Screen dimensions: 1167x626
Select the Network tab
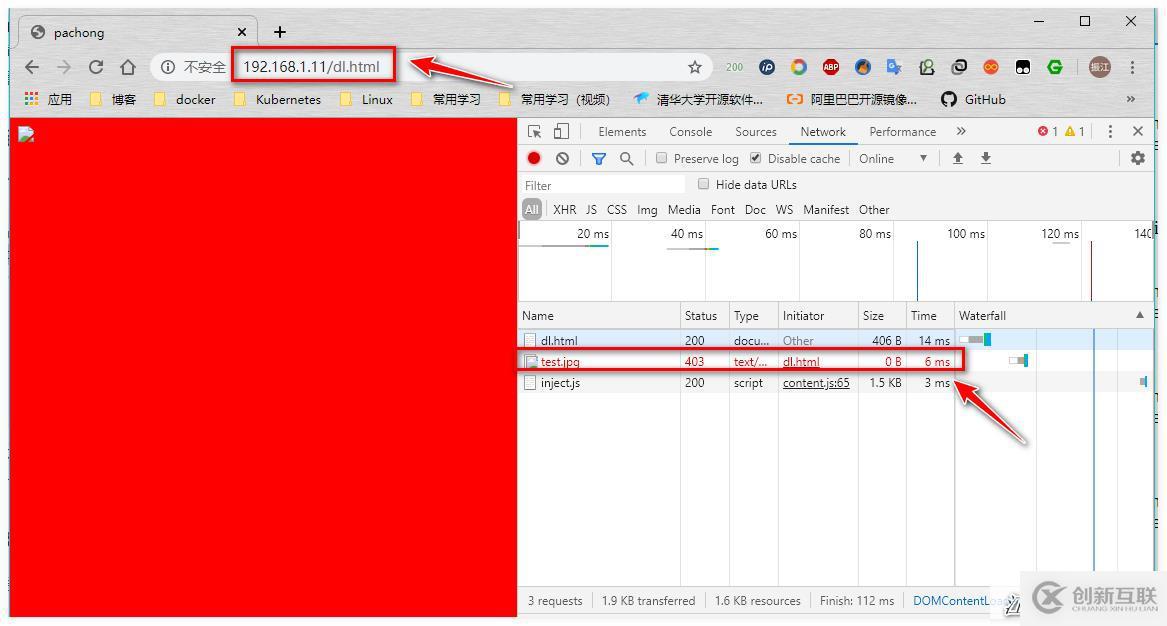coord(823,132)
